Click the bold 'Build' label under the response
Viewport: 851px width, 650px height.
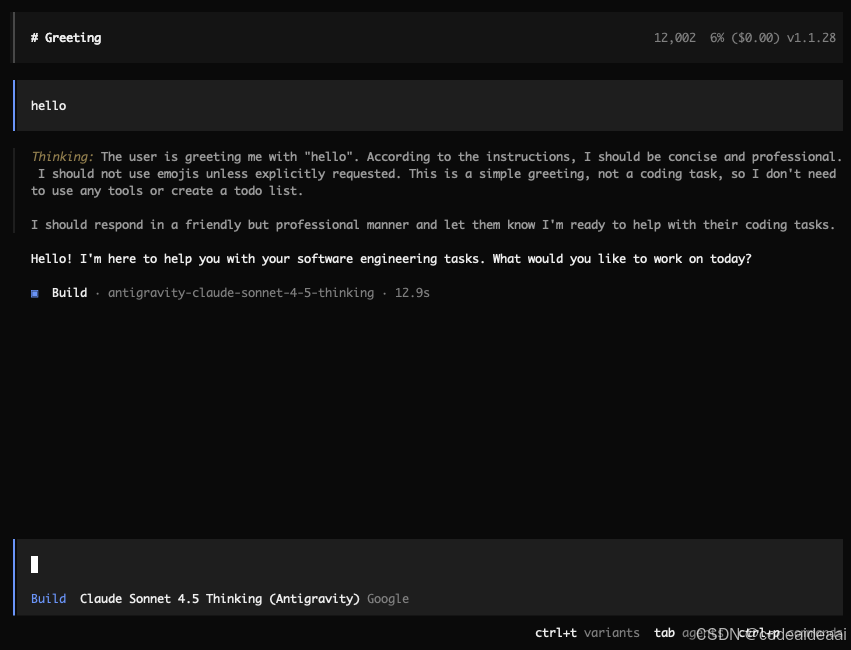click(x=69, y=293)
